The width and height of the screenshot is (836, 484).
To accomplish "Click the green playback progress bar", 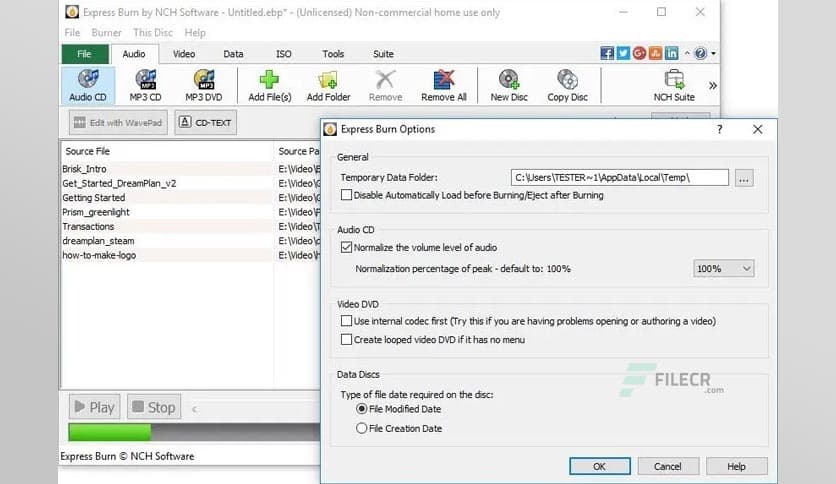I will pyautogui.click(x=110, y=432).
